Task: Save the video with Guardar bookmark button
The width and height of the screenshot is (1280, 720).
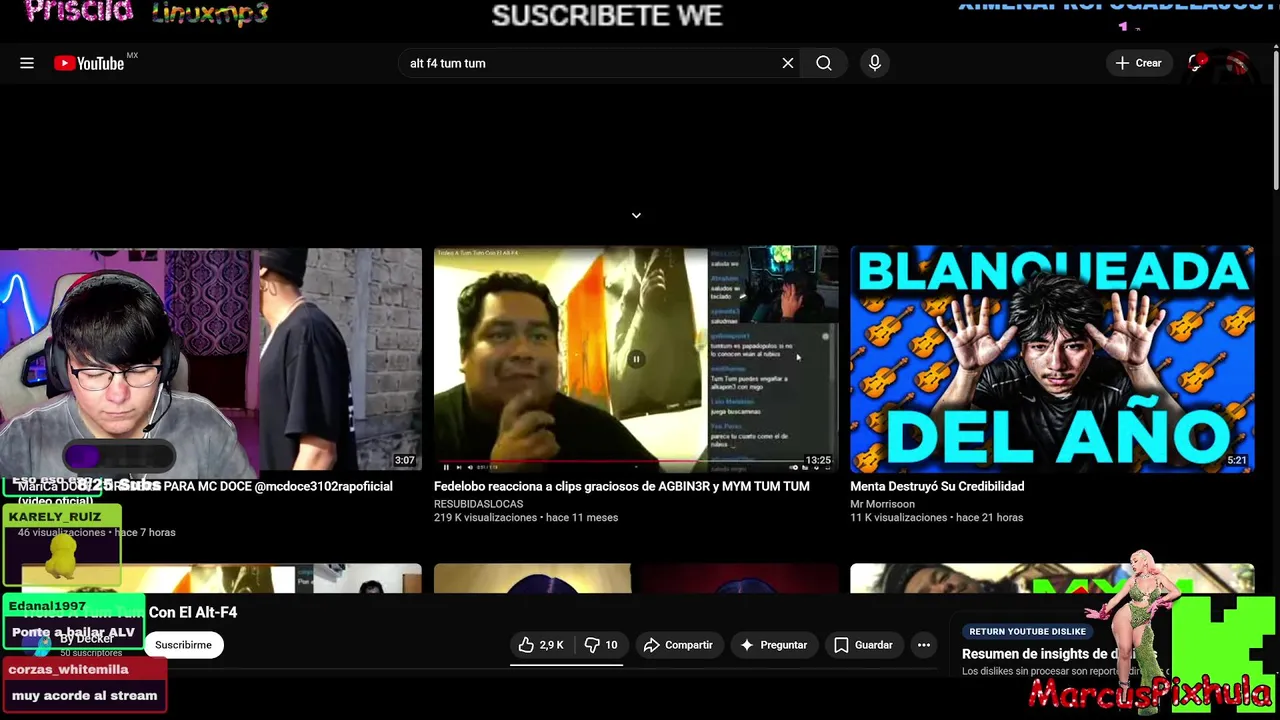Action: pyautogui.click(x=863, y=645)
